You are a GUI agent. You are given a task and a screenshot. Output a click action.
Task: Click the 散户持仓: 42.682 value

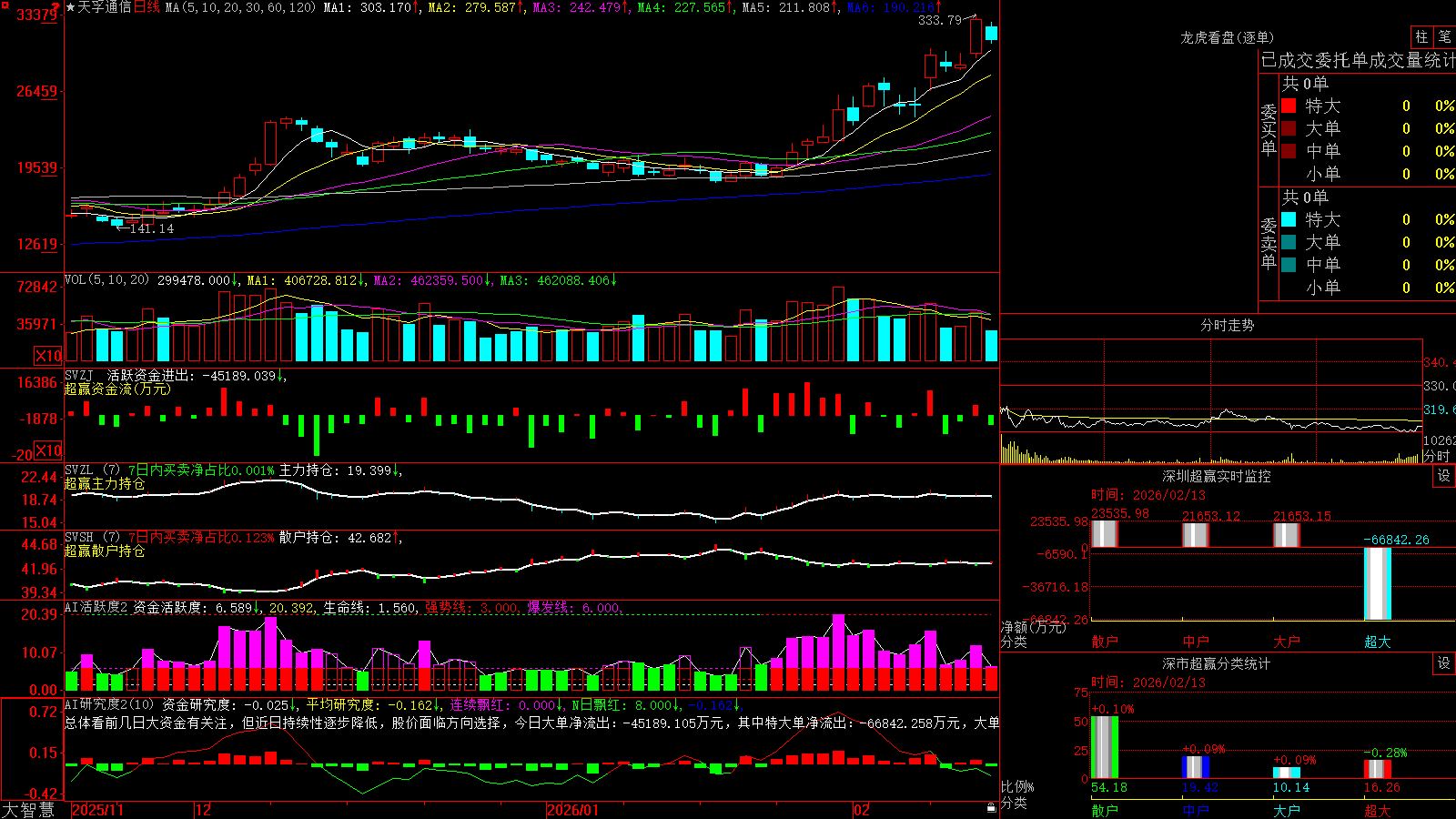click(335, 539)
